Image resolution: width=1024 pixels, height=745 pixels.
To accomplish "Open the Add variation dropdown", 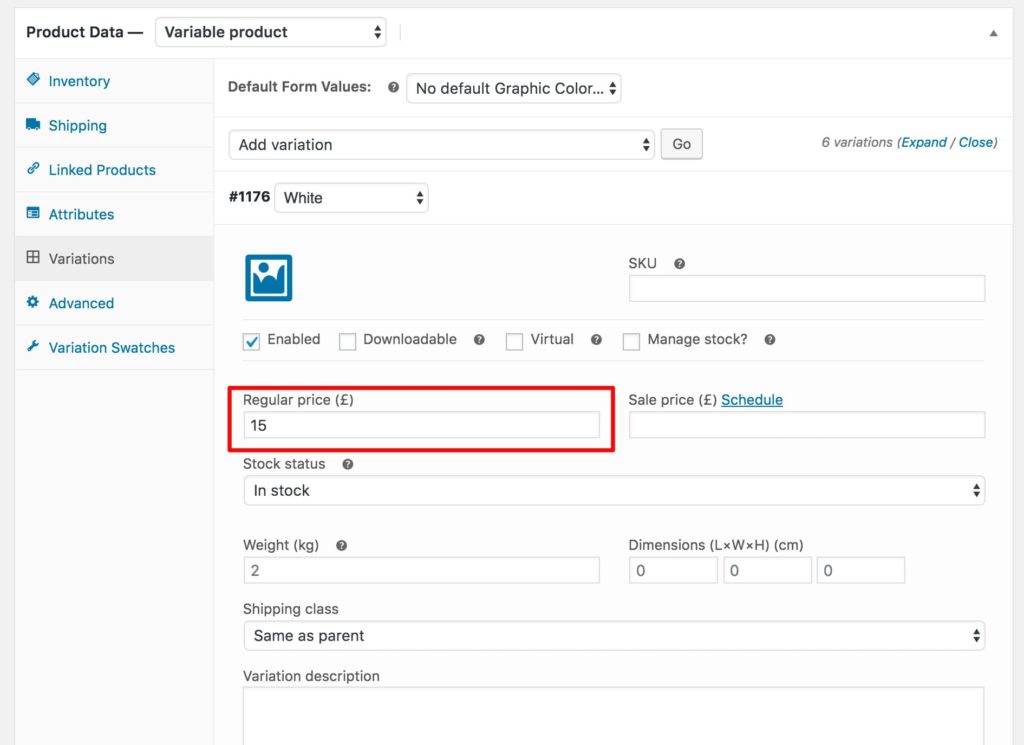I will [x=441, y=144].
